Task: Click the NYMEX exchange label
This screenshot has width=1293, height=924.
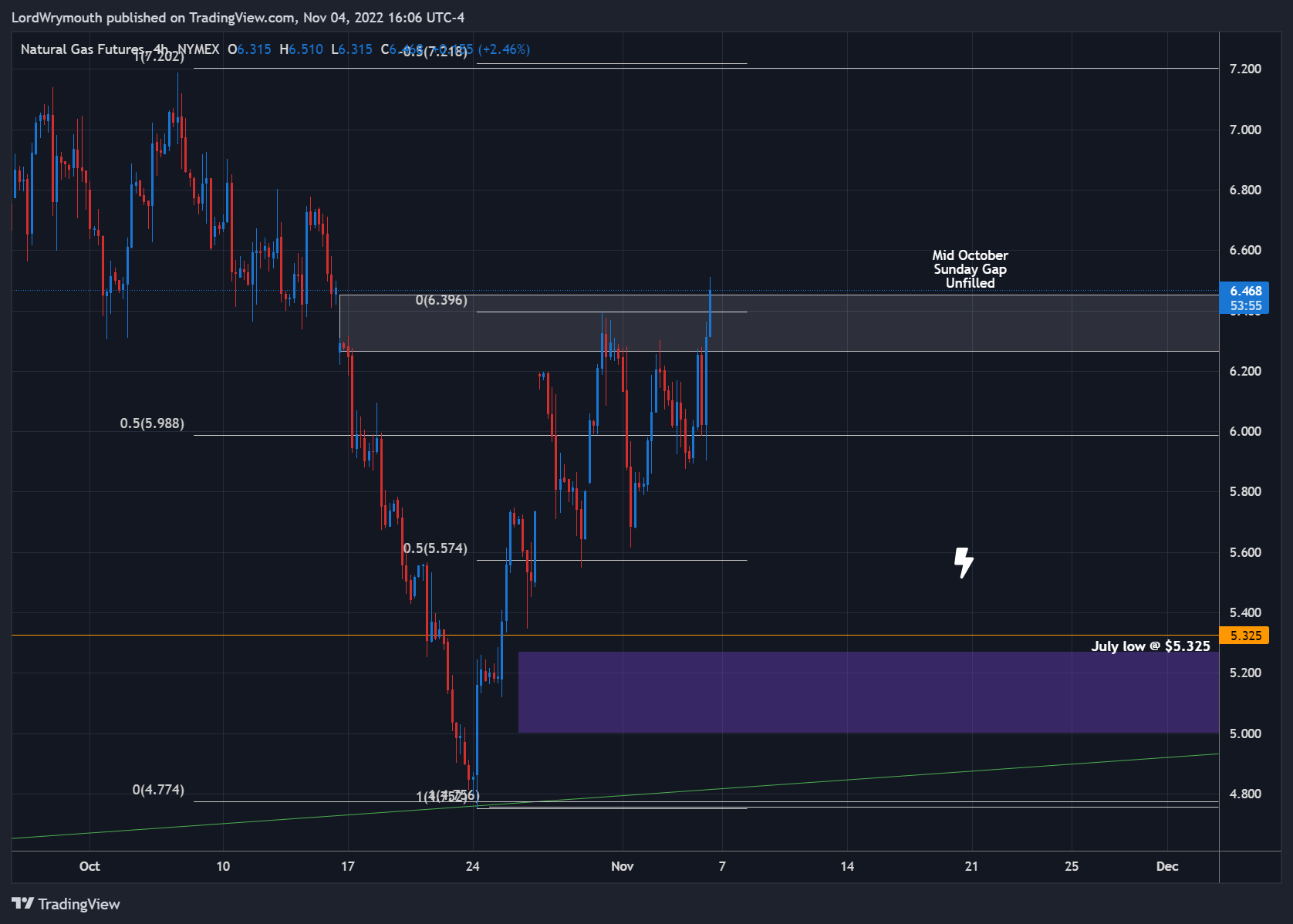Action: coord(198,49)
